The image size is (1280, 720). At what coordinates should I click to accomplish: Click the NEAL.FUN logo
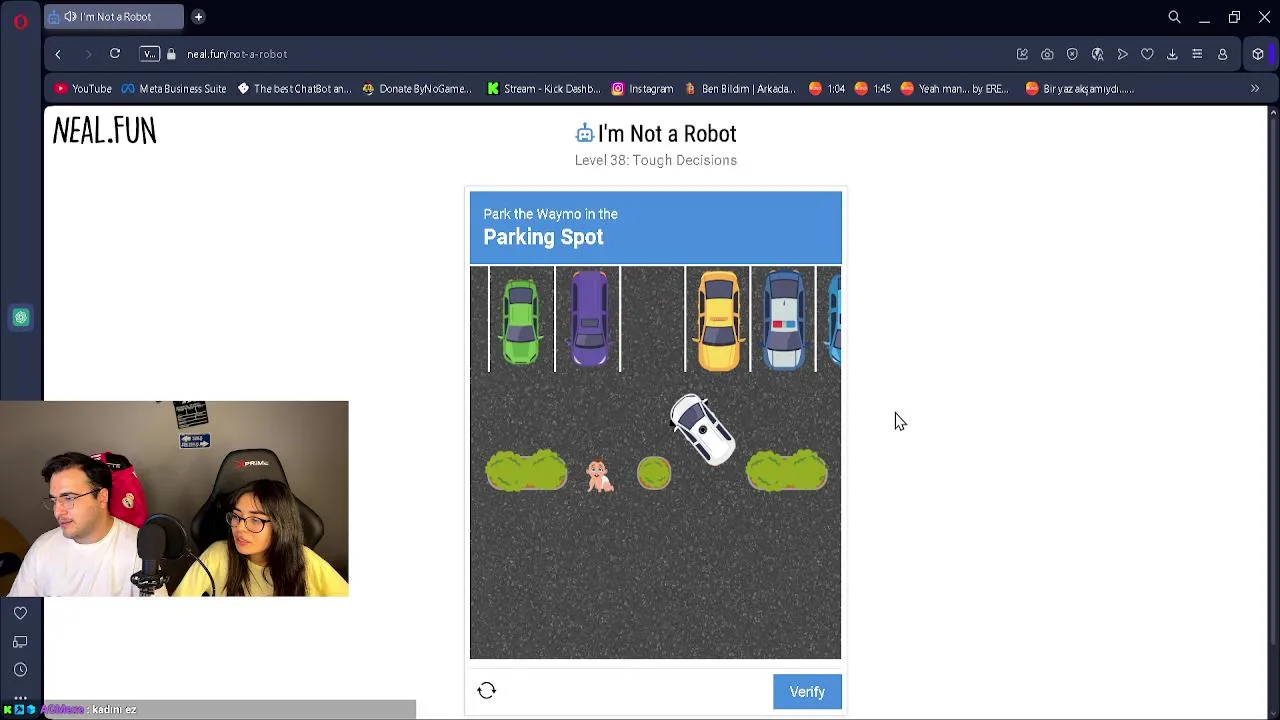coord(104,131)
